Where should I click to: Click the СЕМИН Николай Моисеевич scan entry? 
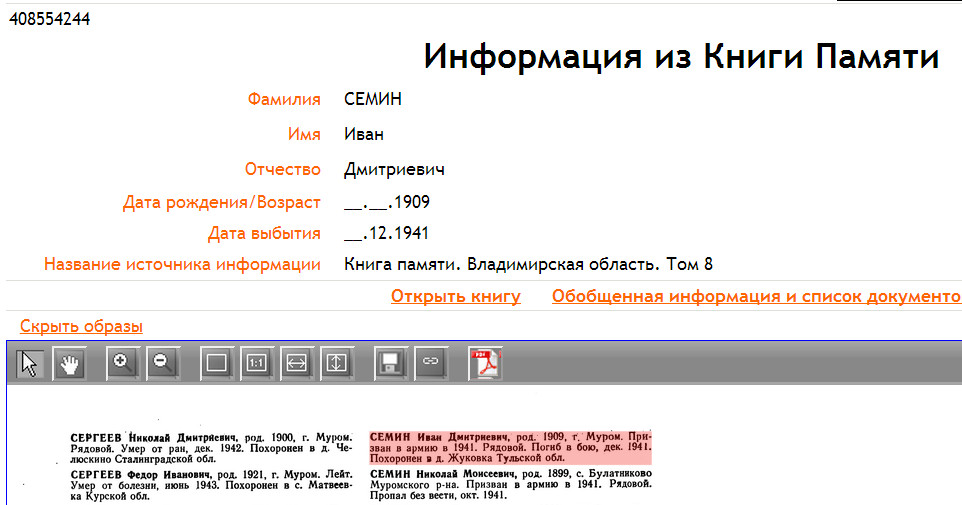[x=511, y=484]
